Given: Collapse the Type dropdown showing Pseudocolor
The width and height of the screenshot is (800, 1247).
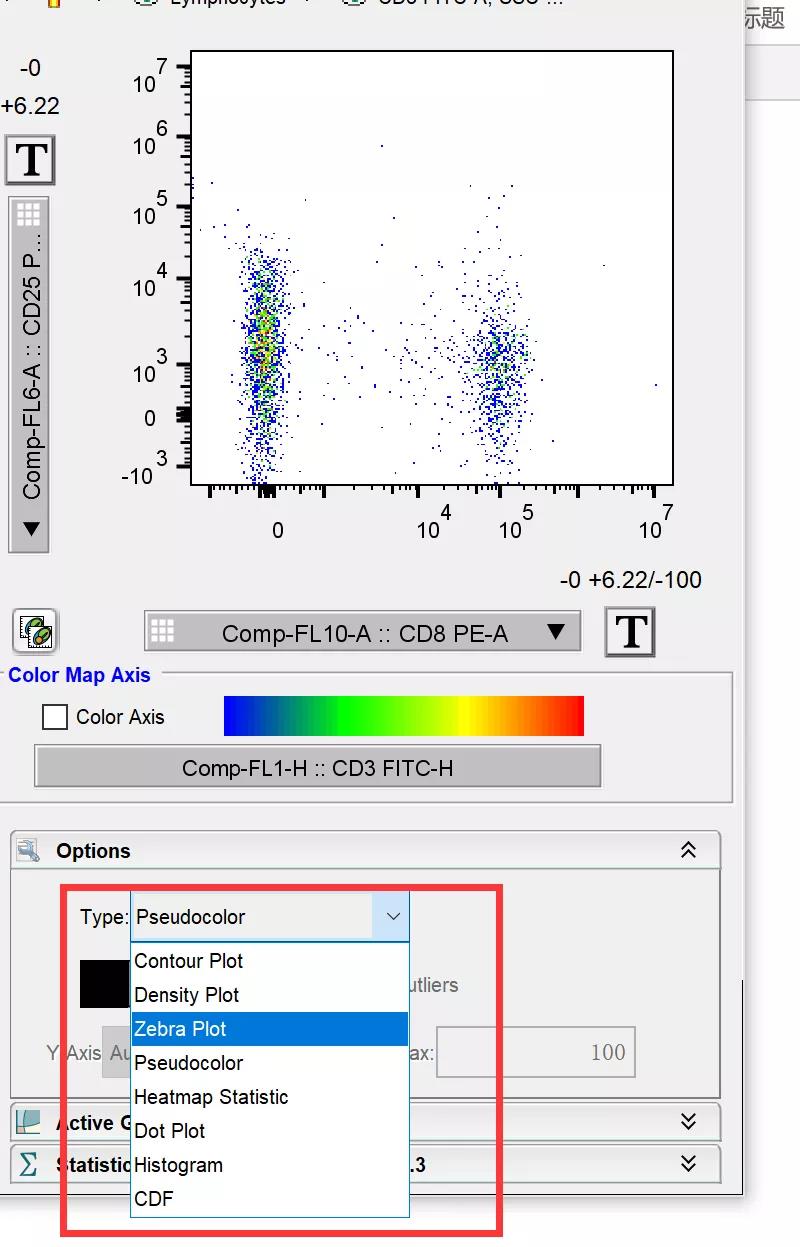Looking at the screenshot, I should 393,917.
